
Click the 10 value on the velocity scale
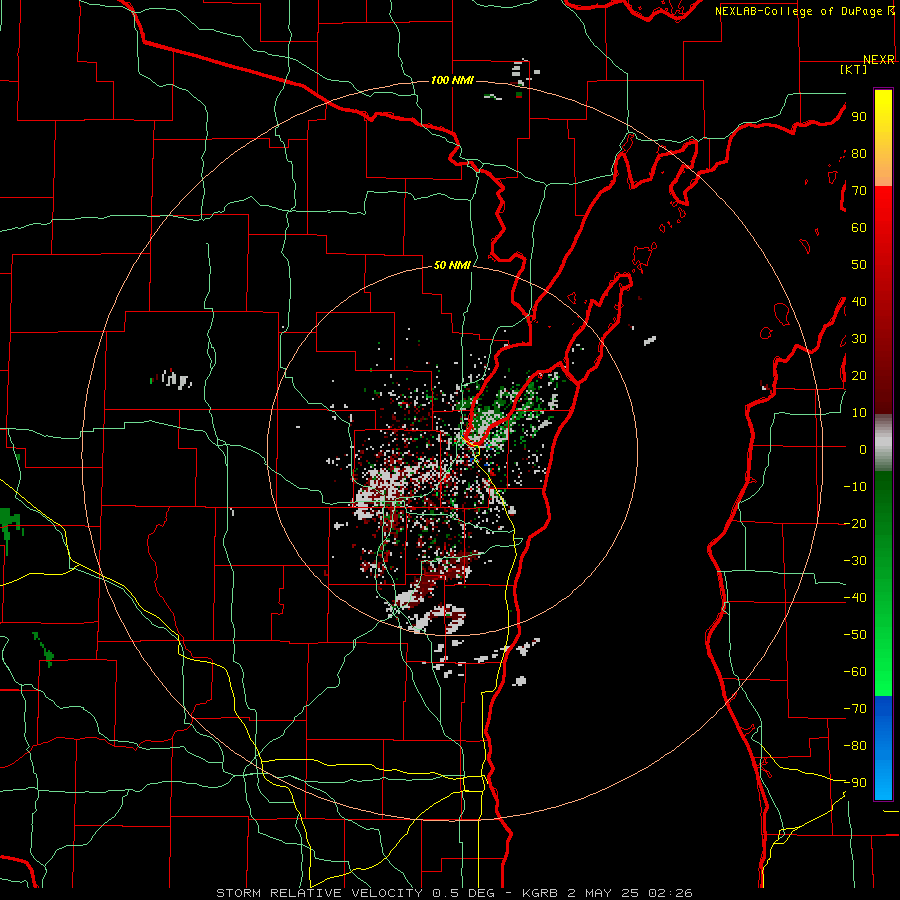pyautogui.click(x=859, y=413)
